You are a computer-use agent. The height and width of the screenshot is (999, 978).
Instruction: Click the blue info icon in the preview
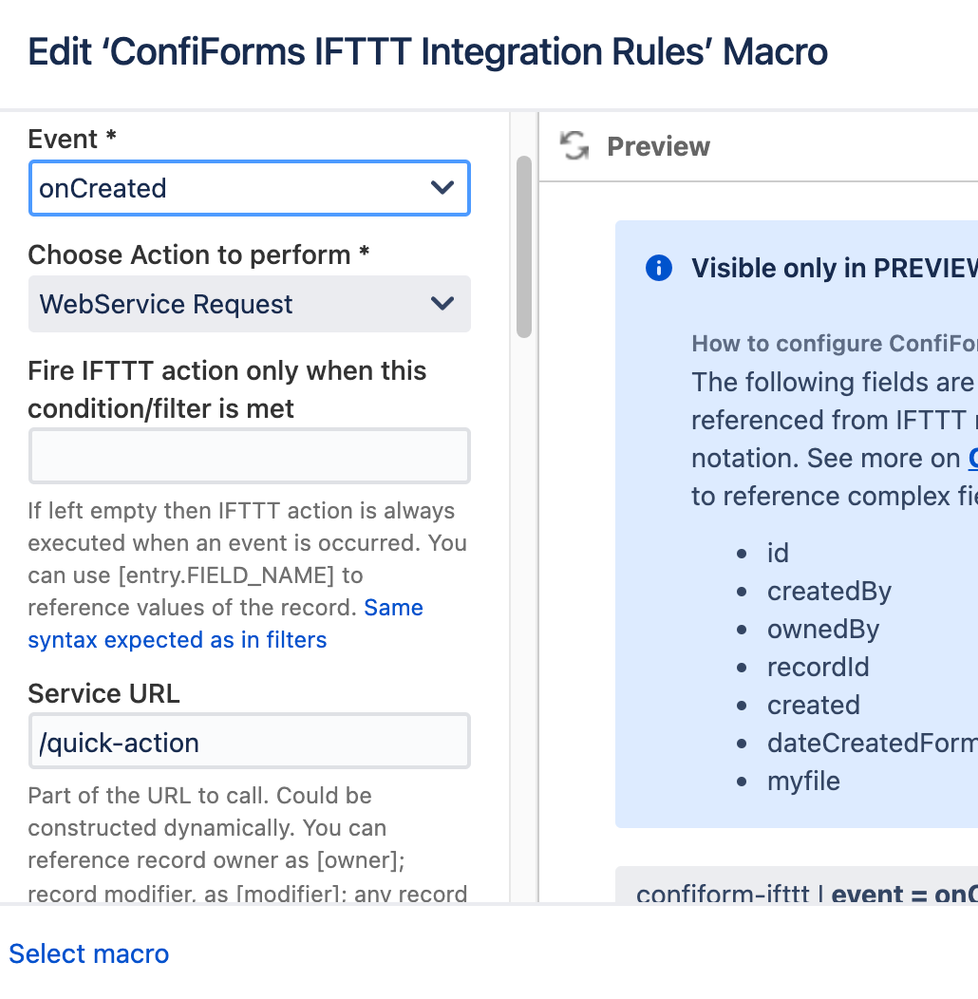click(658, 268)
